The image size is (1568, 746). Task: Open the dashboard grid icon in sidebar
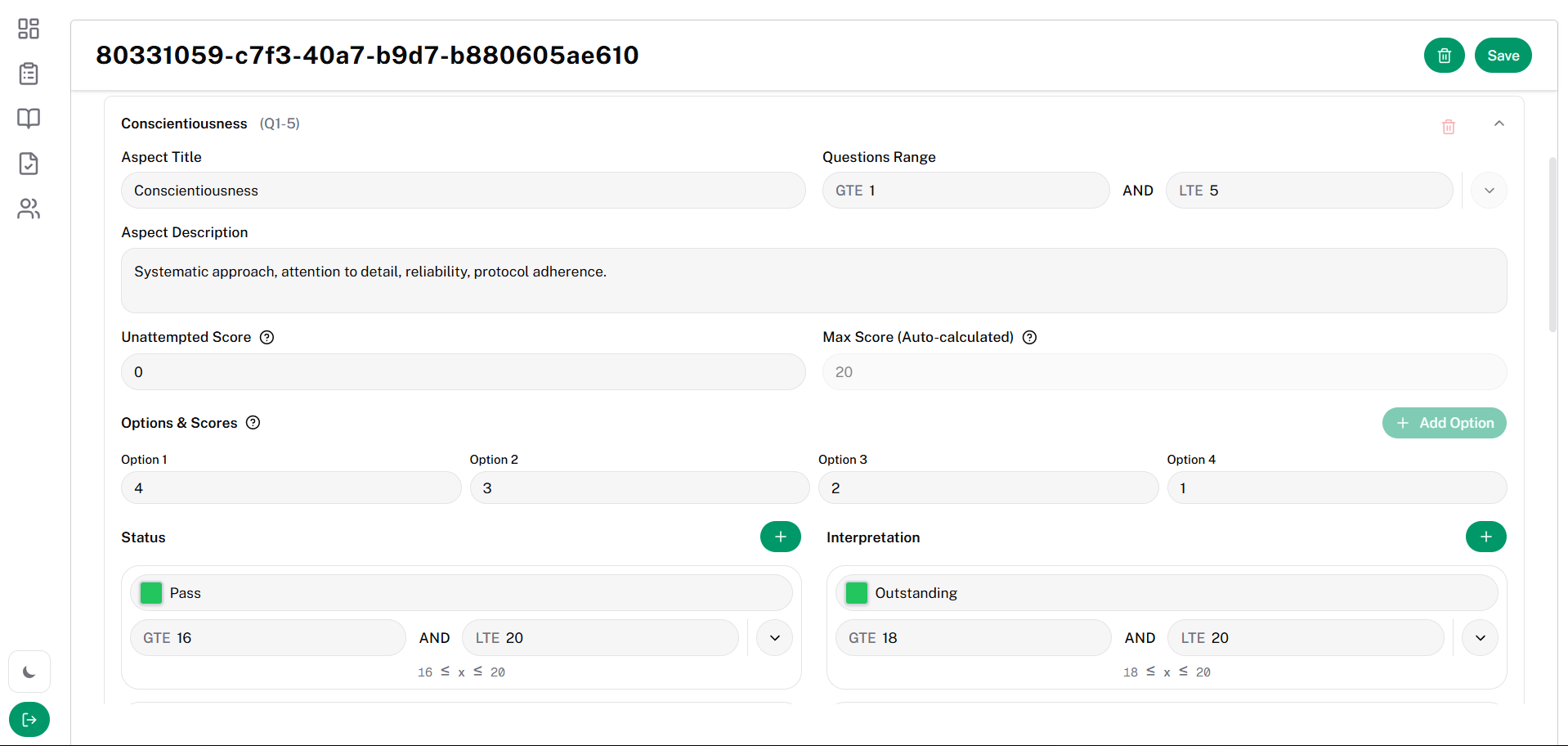point(29,29)
